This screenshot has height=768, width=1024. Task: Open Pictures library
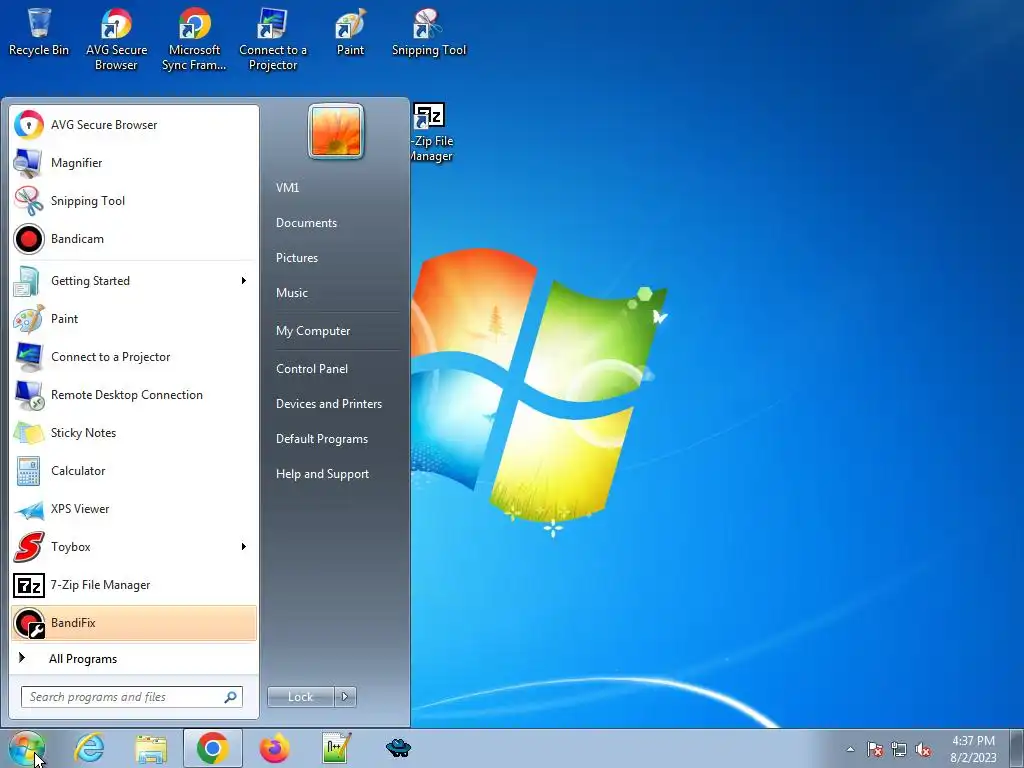click(337, 258)
